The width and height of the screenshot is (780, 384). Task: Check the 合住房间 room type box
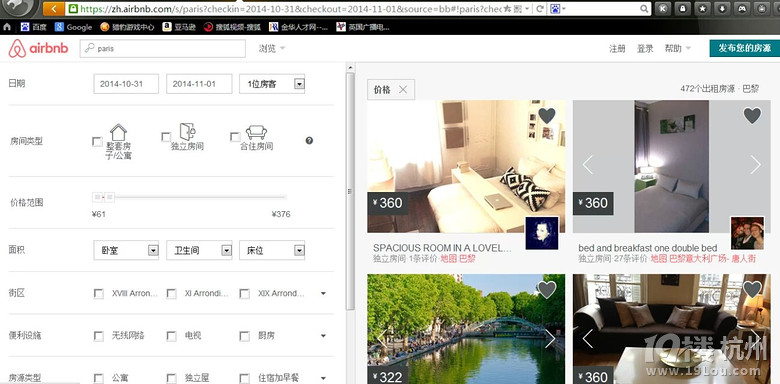click(235, 137)
